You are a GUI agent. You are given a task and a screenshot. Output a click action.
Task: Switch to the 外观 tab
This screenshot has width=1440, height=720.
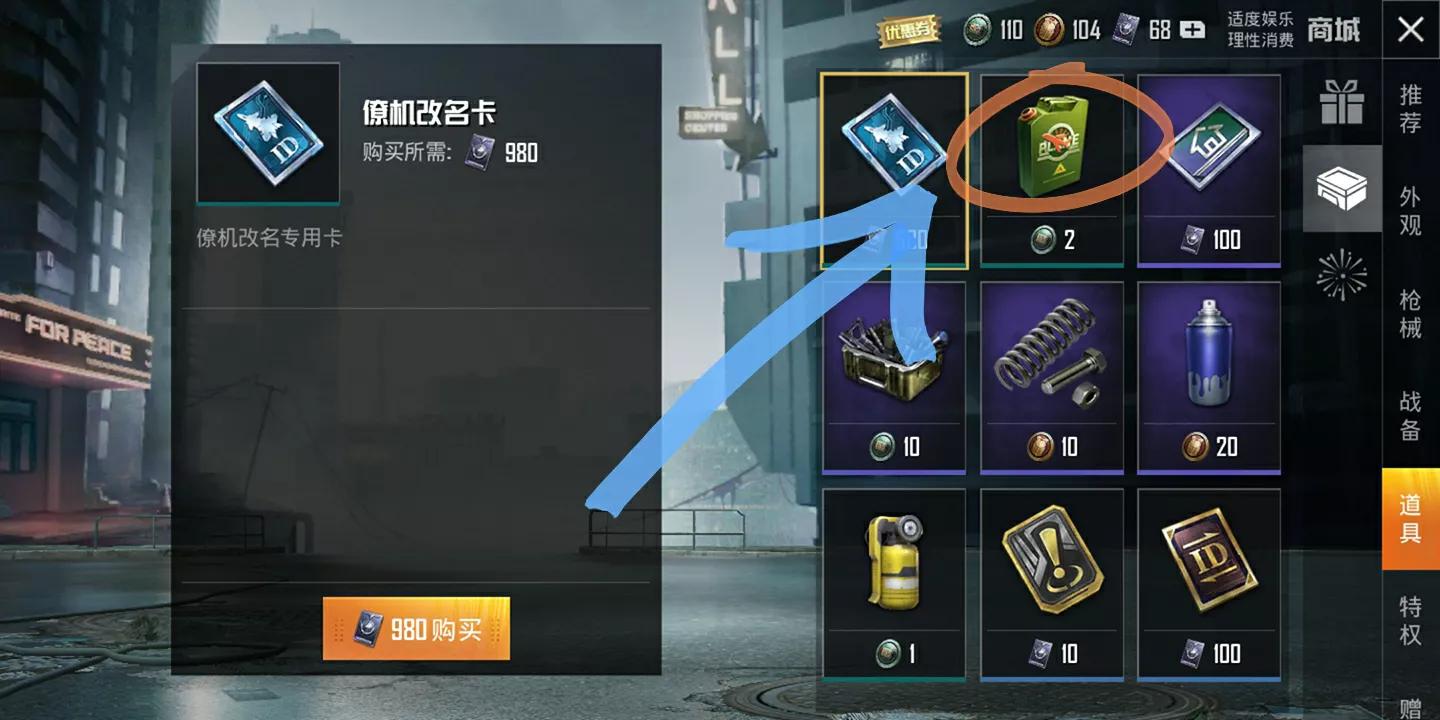click(x=1410, y=211)
